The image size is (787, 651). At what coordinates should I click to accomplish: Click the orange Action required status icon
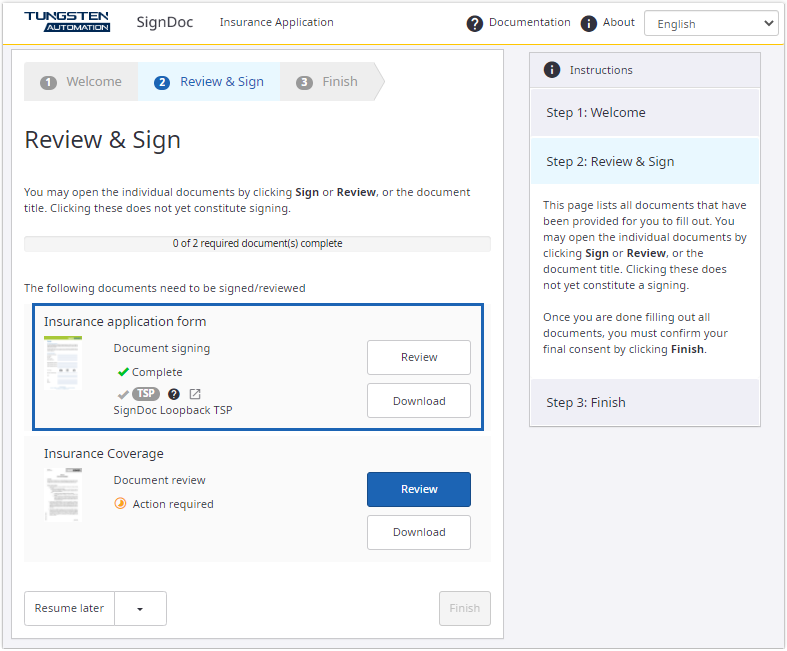[x=121, y=504]
